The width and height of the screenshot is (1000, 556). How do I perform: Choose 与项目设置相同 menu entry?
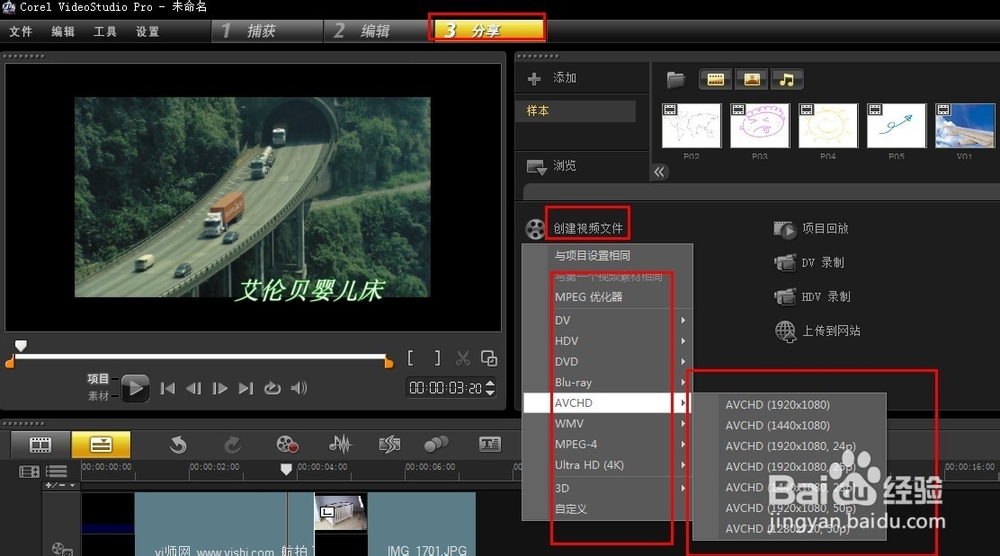coord(607,256)
